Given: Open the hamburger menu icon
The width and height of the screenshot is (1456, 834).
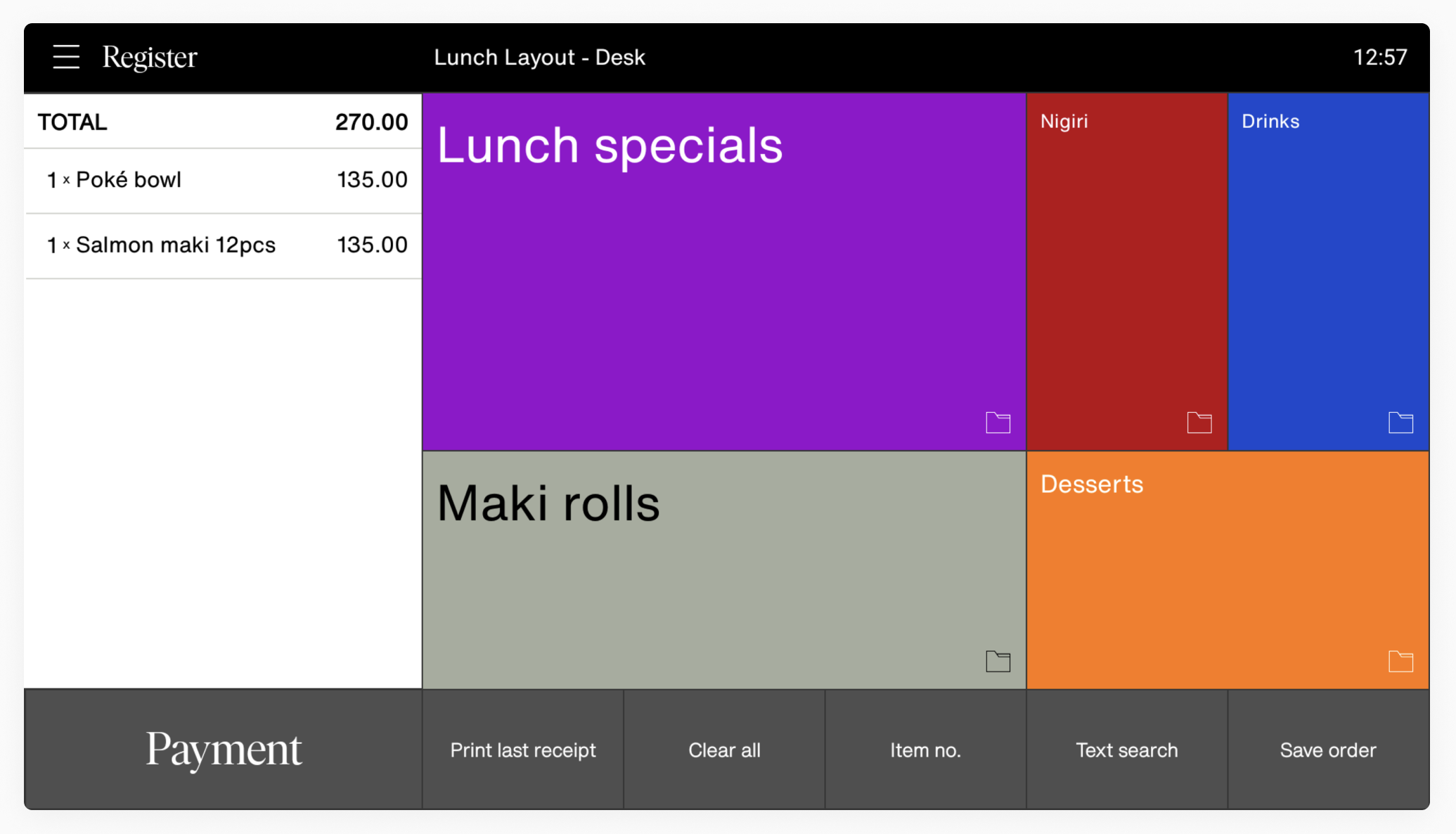Looking at the screenshot, I should [66, 57].
